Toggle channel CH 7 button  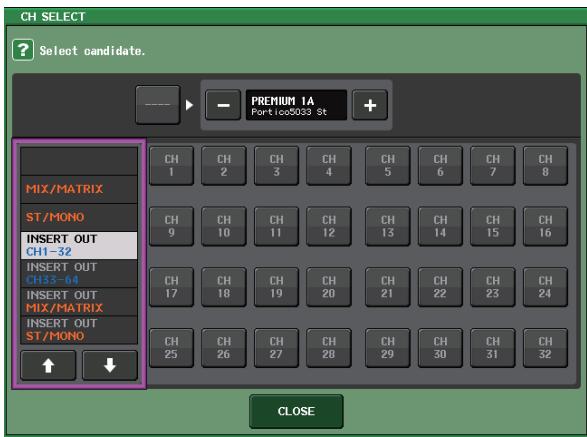(493, 166)
